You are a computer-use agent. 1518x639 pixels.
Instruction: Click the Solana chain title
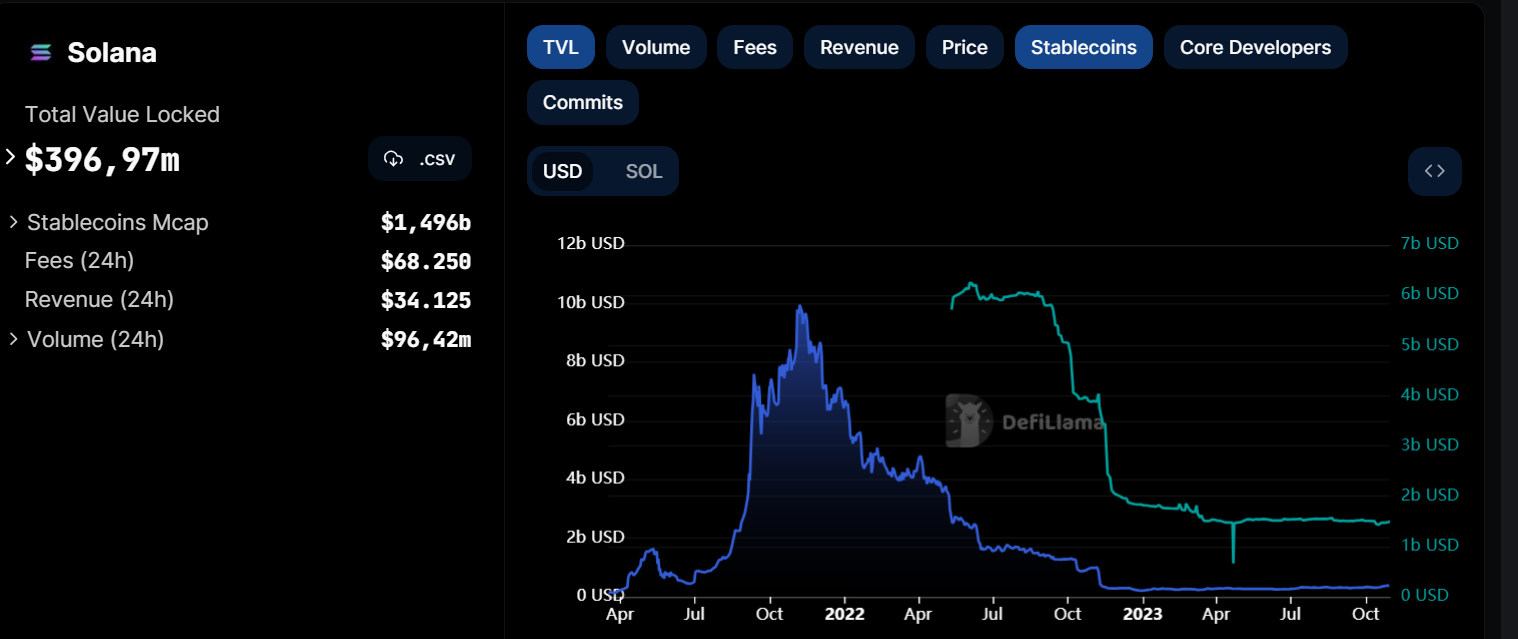tap(112, 53)
